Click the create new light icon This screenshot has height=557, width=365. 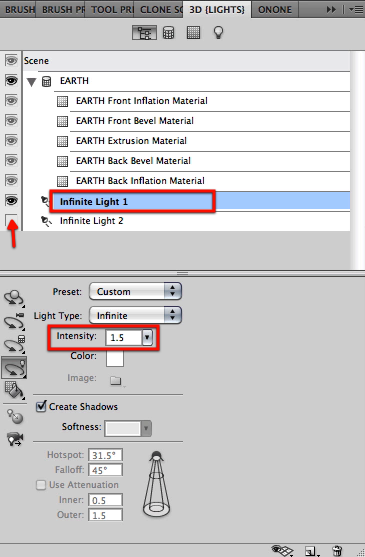click(311, 551)
